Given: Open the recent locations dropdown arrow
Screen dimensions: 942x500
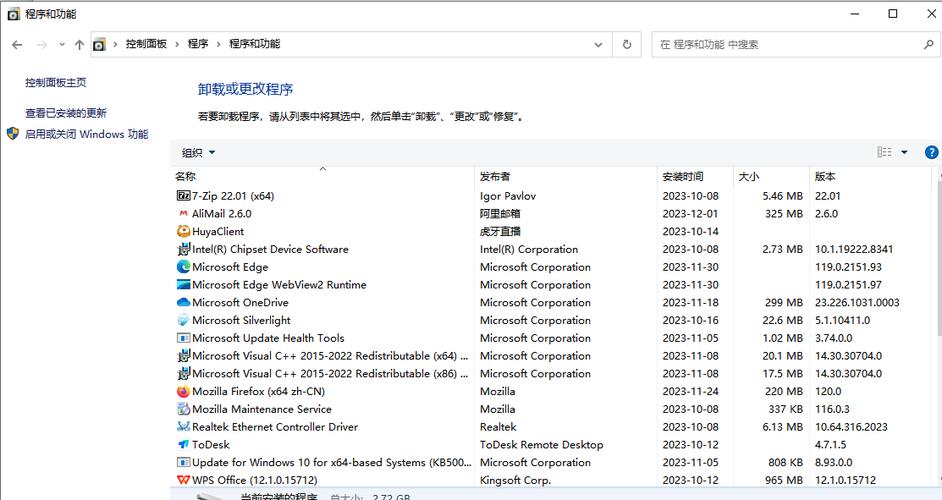Looking at the screenshot, I should [x=62, y=44].
